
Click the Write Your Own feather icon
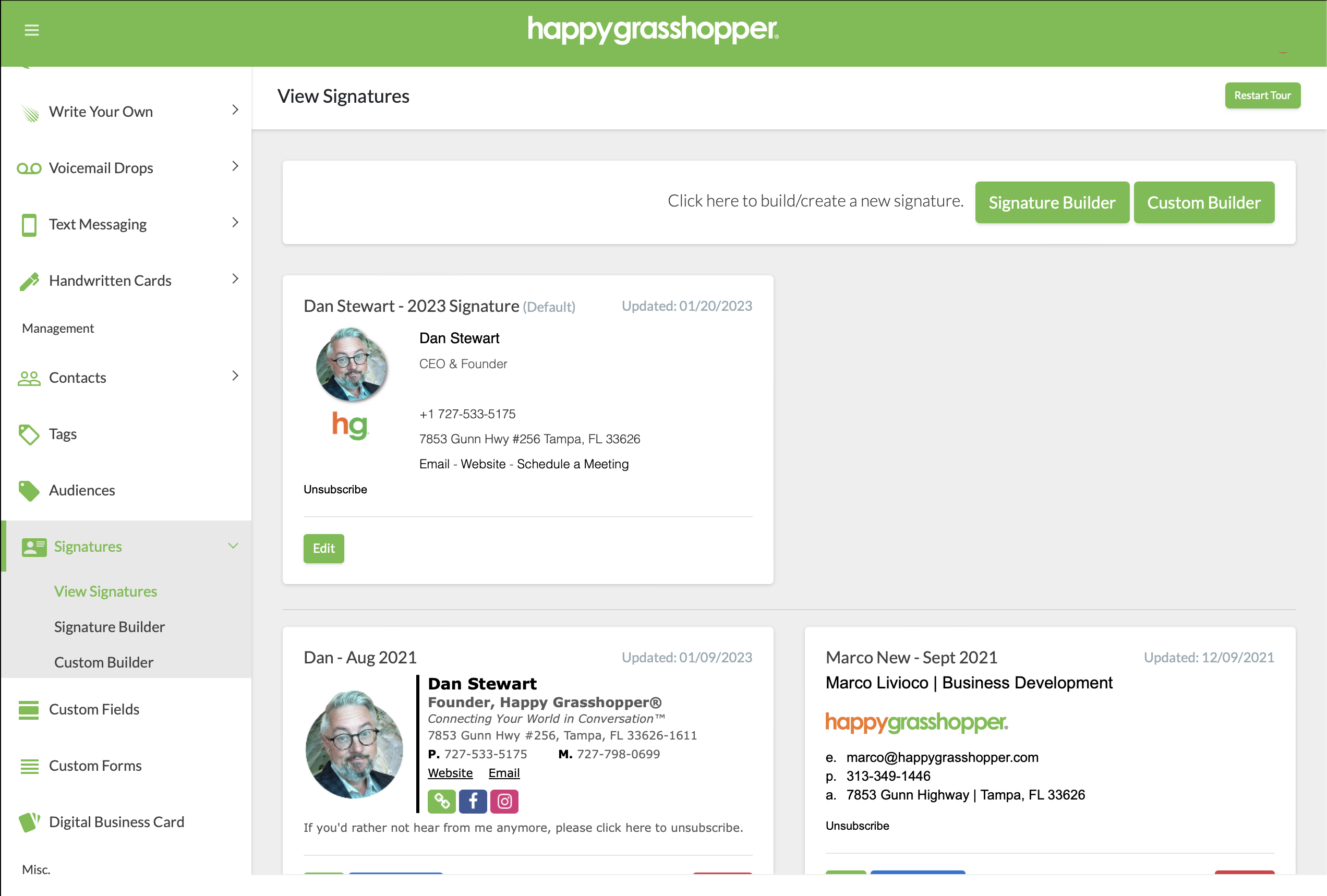[30, 113]
